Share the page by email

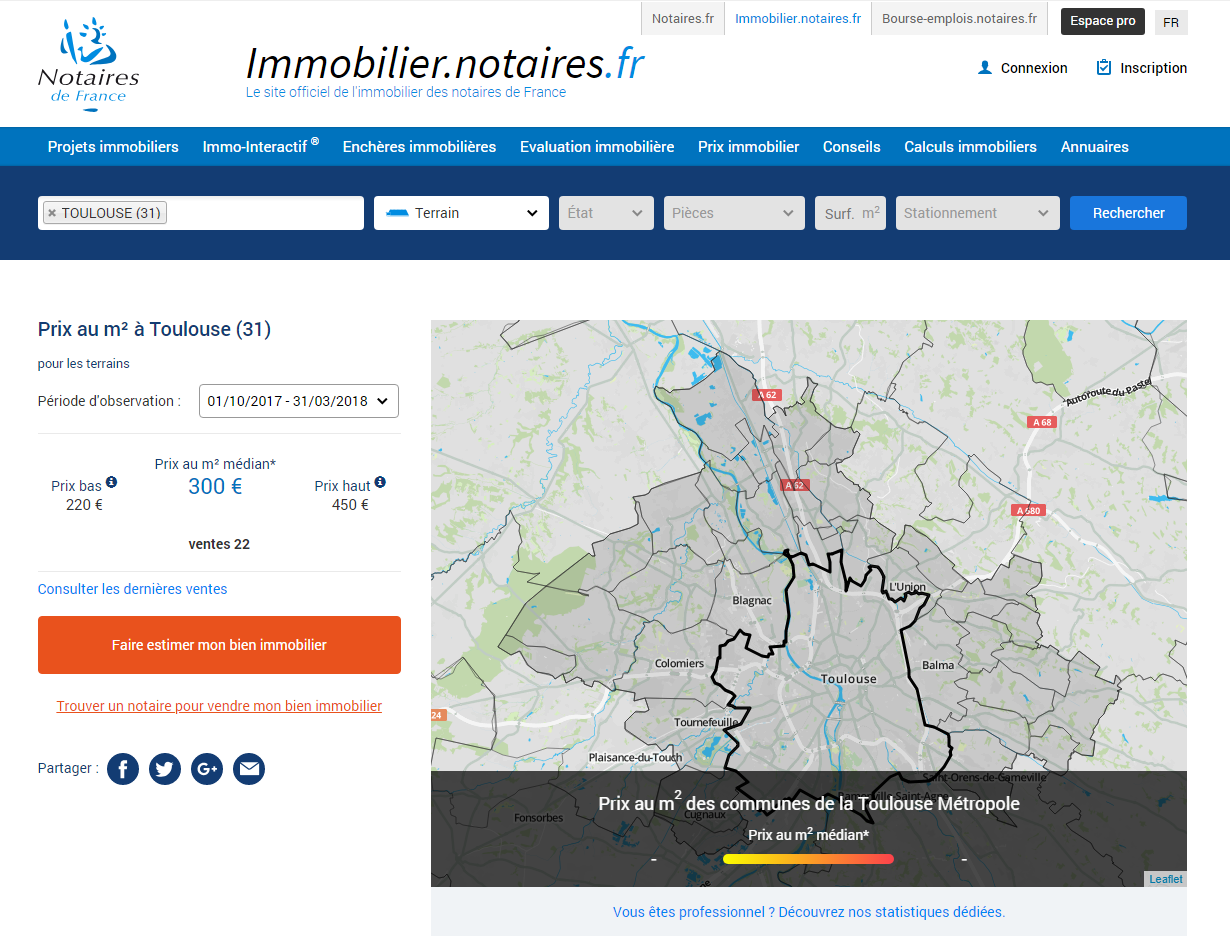tap(249, 769)
